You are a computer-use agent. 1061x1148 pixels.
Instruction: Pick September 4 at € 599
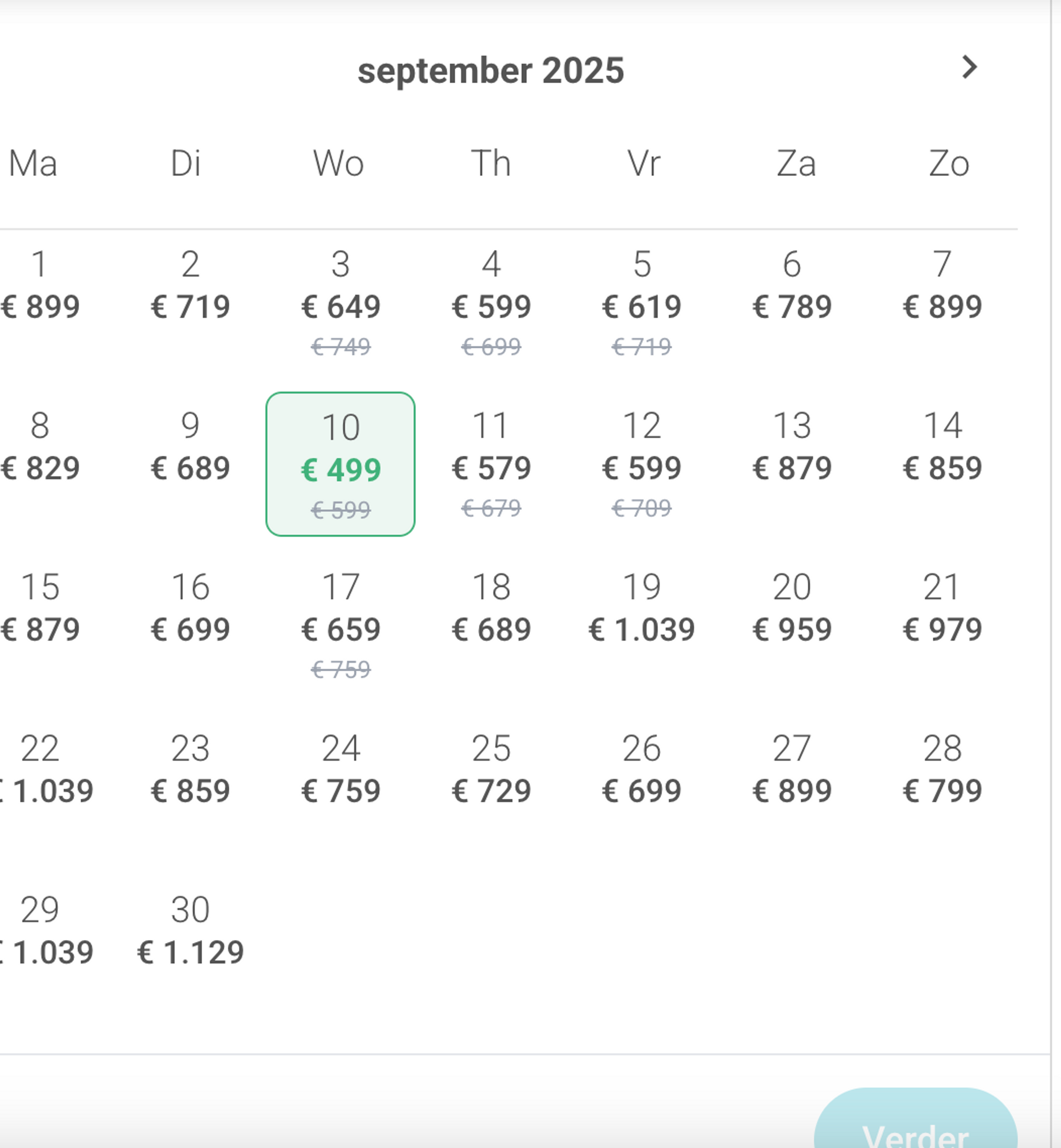coord(492,303)
